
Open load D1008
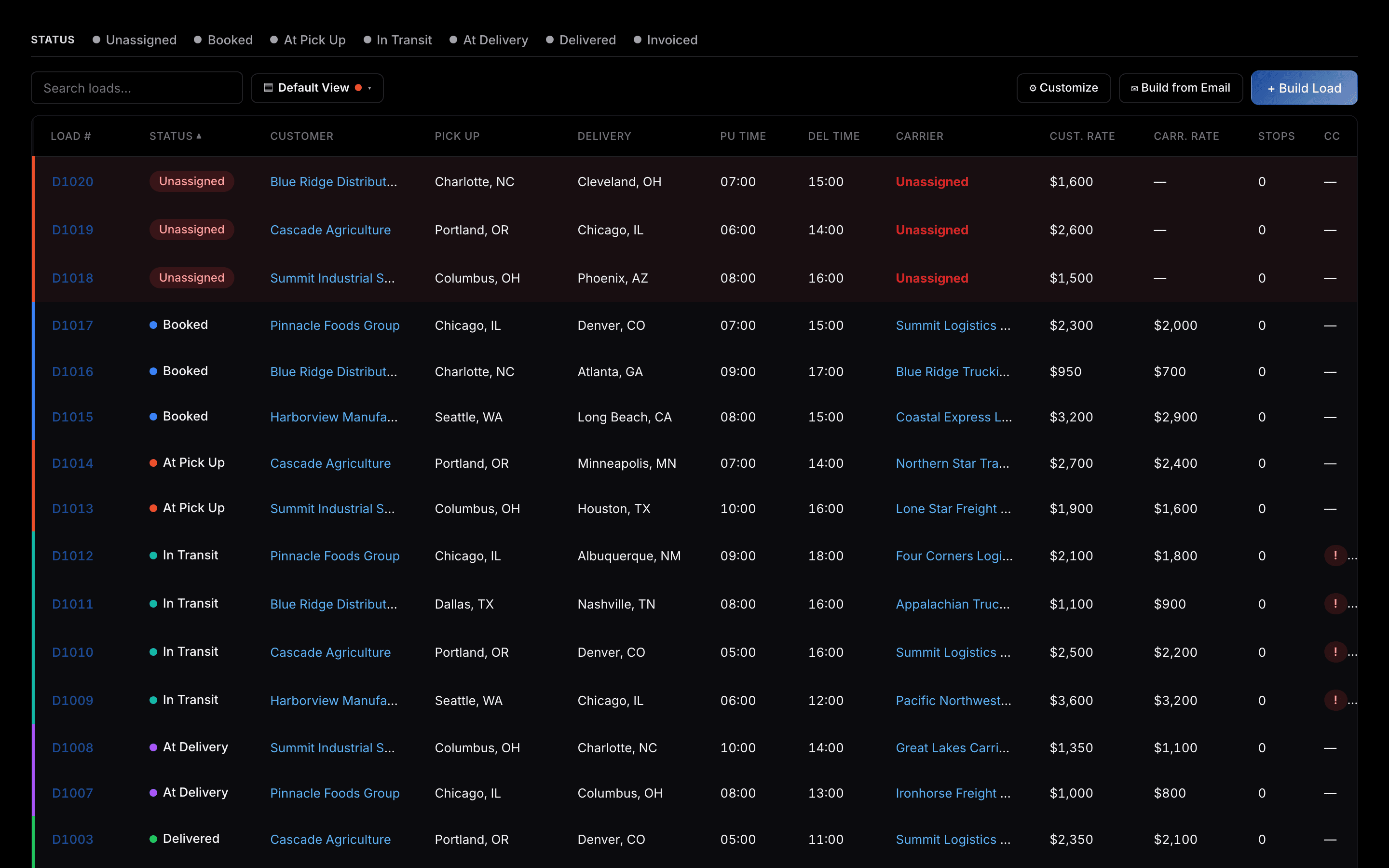pyautogui.click(x=72, y=747)
